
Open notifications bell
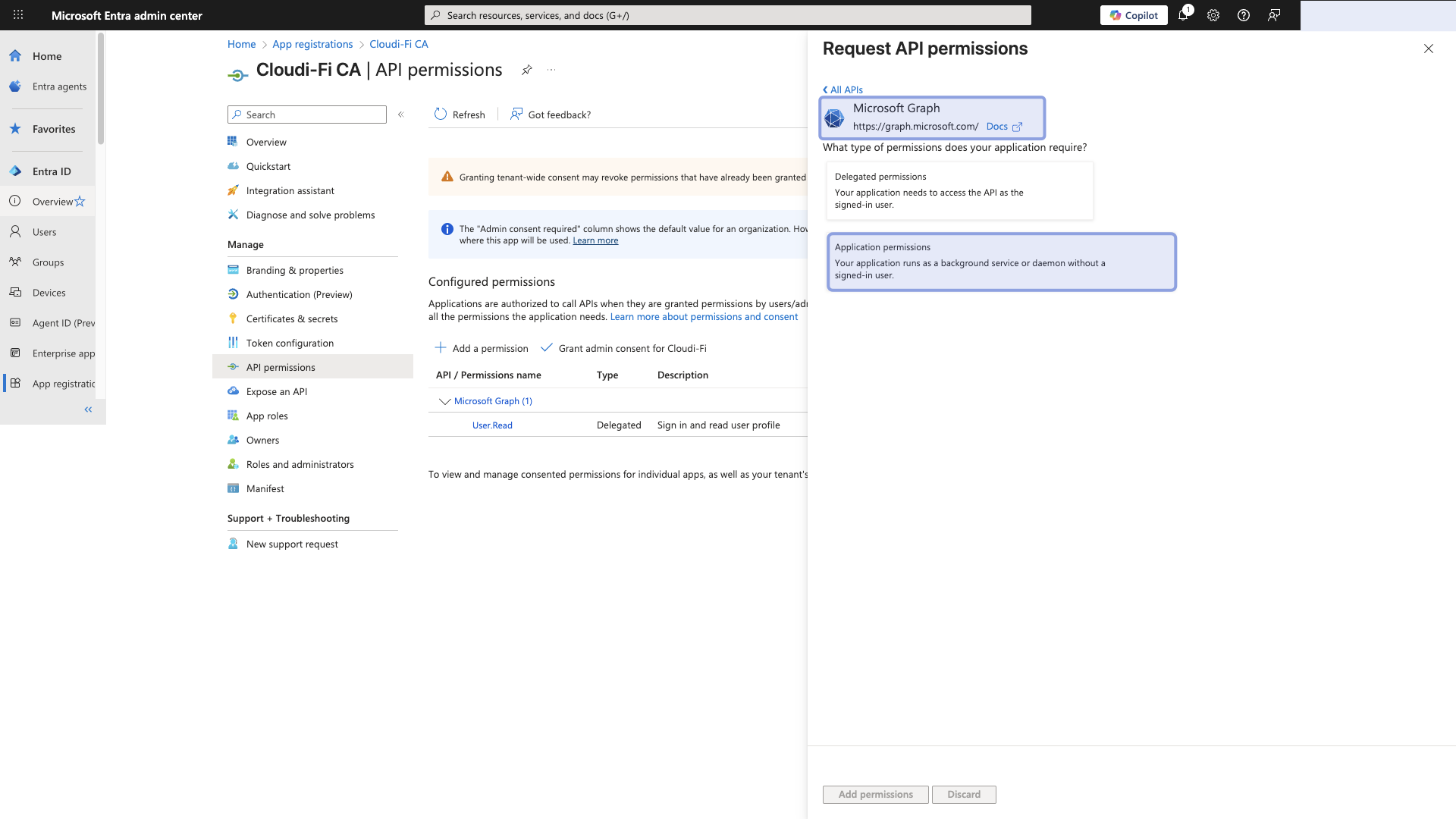coord(1184,15)
